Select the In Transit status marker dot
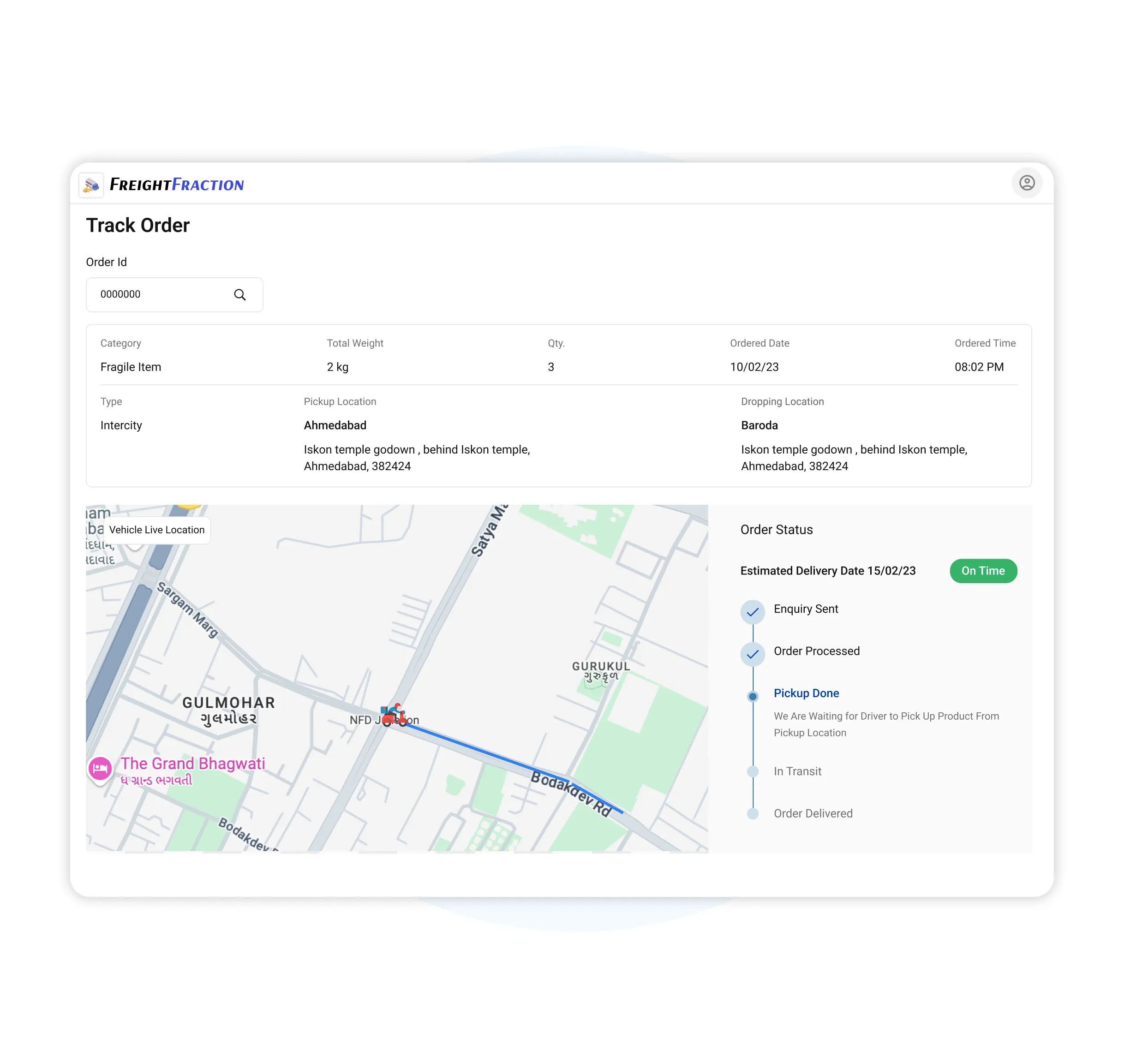This screenshot has height=1039, width=1148. pos(752,771)
